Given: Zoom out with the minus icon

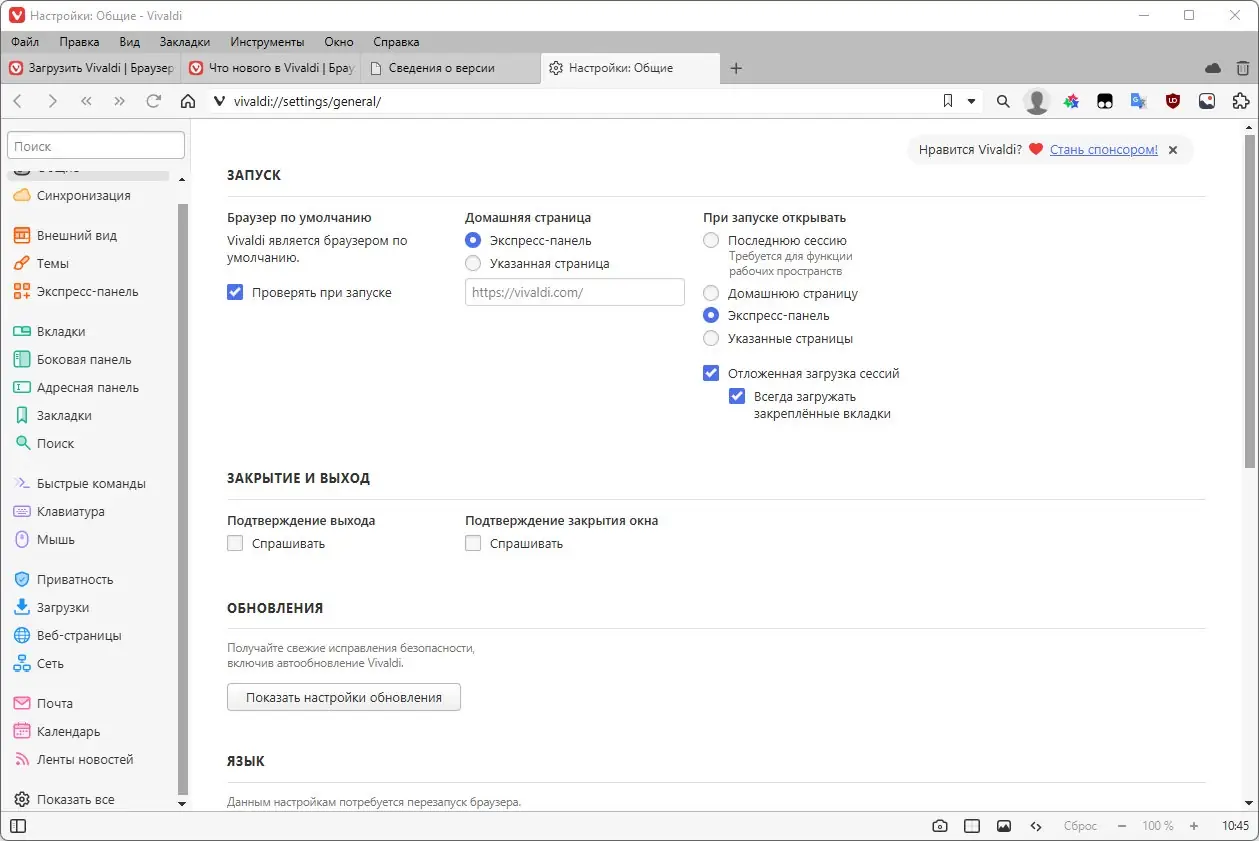Looking at the screenshot, I should pyautogui.click(x=1122, y=826).
